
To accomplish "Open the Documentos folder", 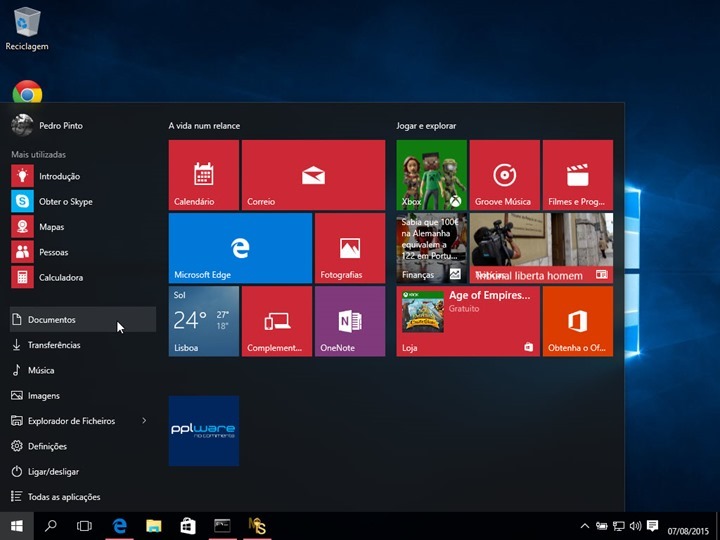I will pos(83,319).
